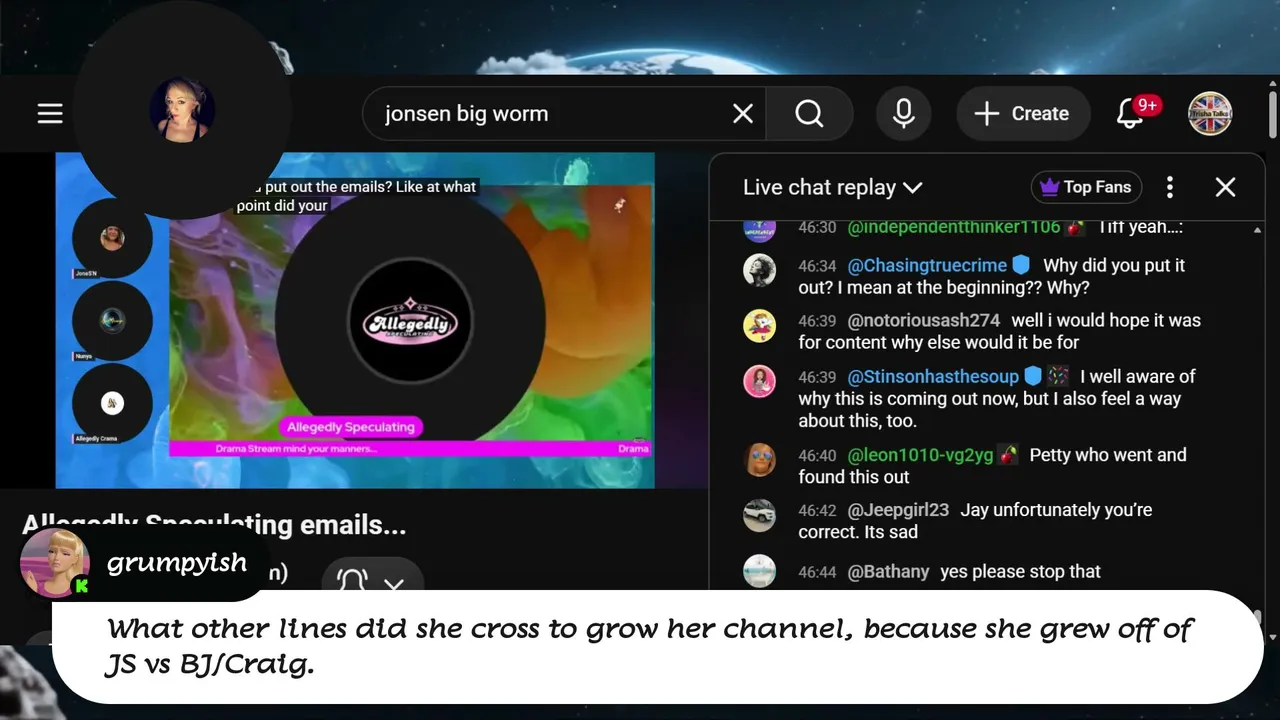The height and width of the screenshot is (720, 1280).
Task: Click the avatar beside @Chasingtruecrime's message
Action: click(760, 271)
